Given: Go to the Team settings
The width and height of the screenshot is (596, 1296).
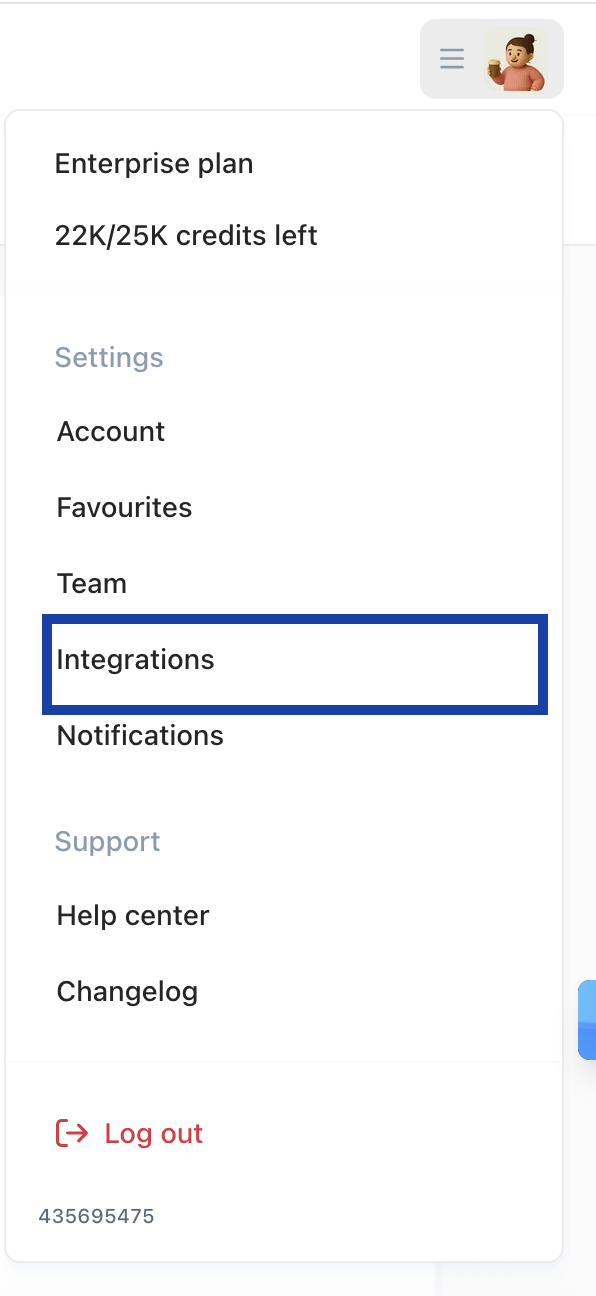Looking at the screenshot, I should [x=92, y=584].
